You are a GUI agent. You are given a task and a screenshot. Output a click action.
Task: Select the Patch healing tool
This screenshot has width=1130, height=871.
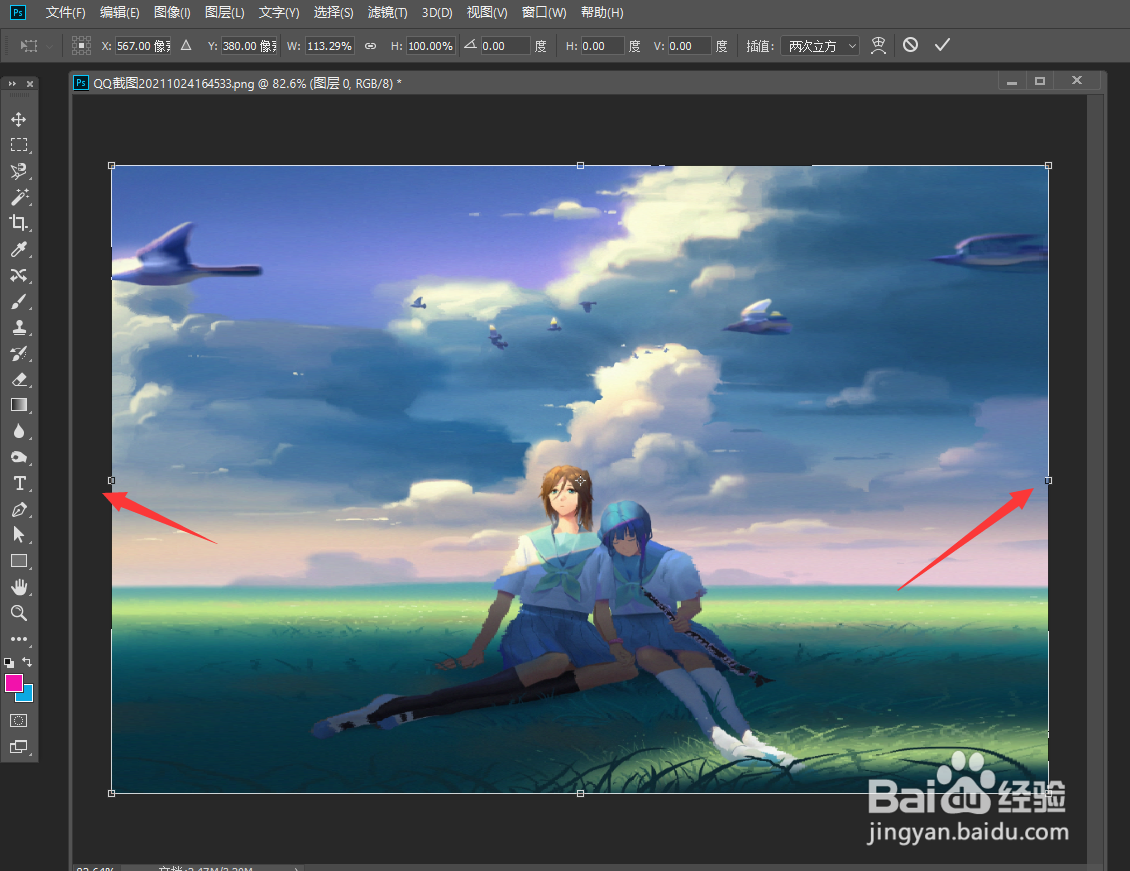[x=19, y=275]
